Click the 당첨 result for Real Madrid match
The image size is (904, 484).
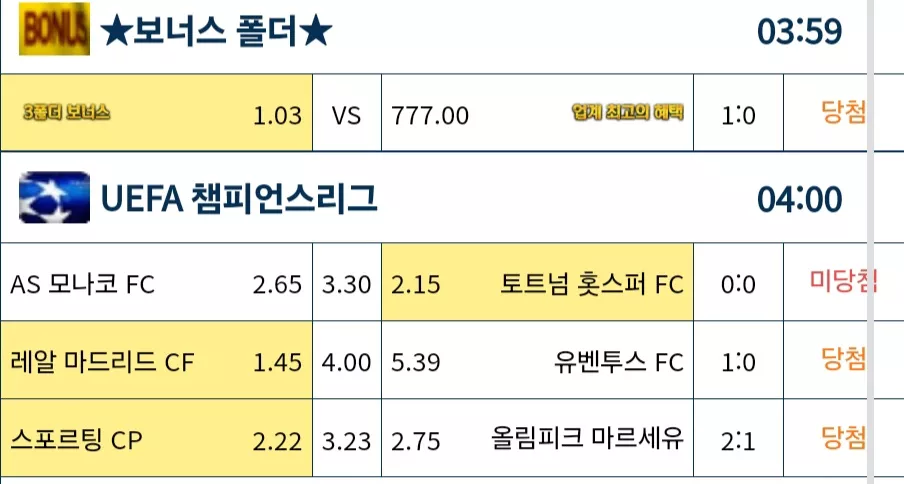pos(843,359)
